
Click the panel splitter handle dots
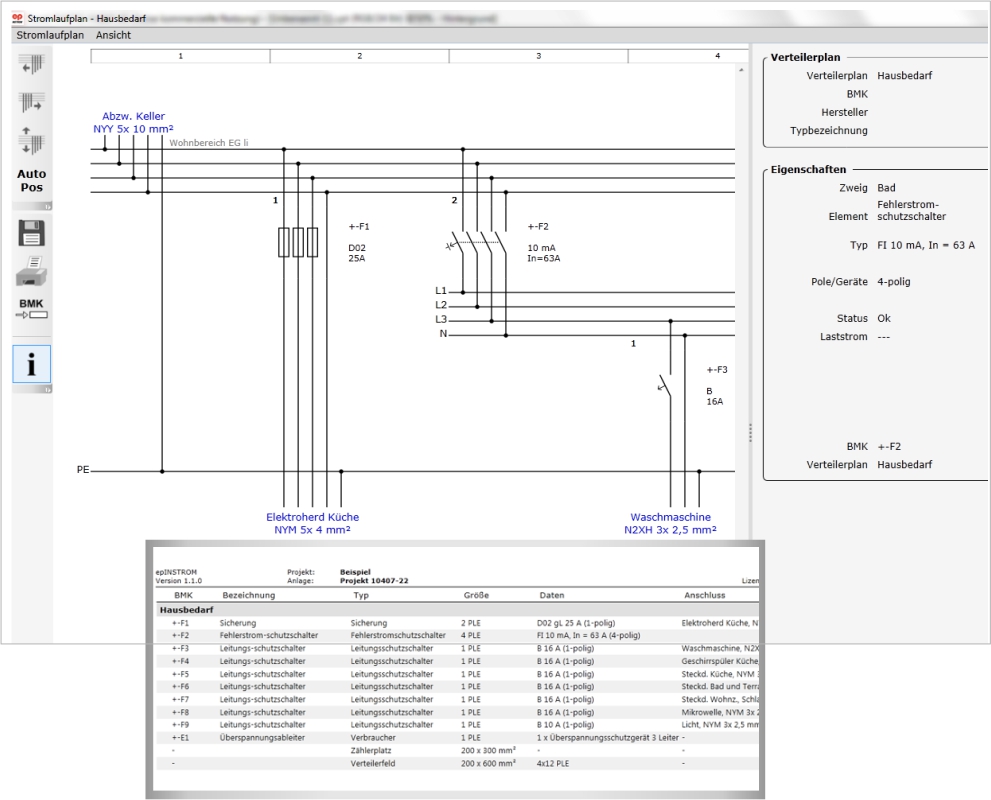750,433
